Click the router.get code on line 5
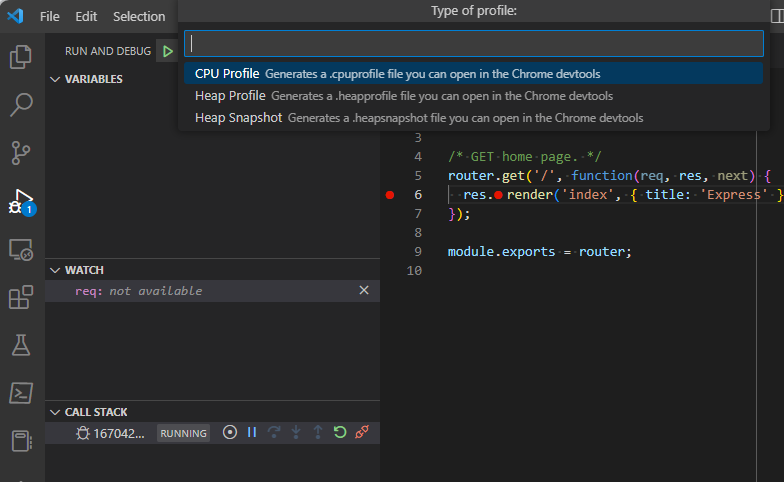Image resolution: width=784 pixels, height=482 pixels. 486,176
